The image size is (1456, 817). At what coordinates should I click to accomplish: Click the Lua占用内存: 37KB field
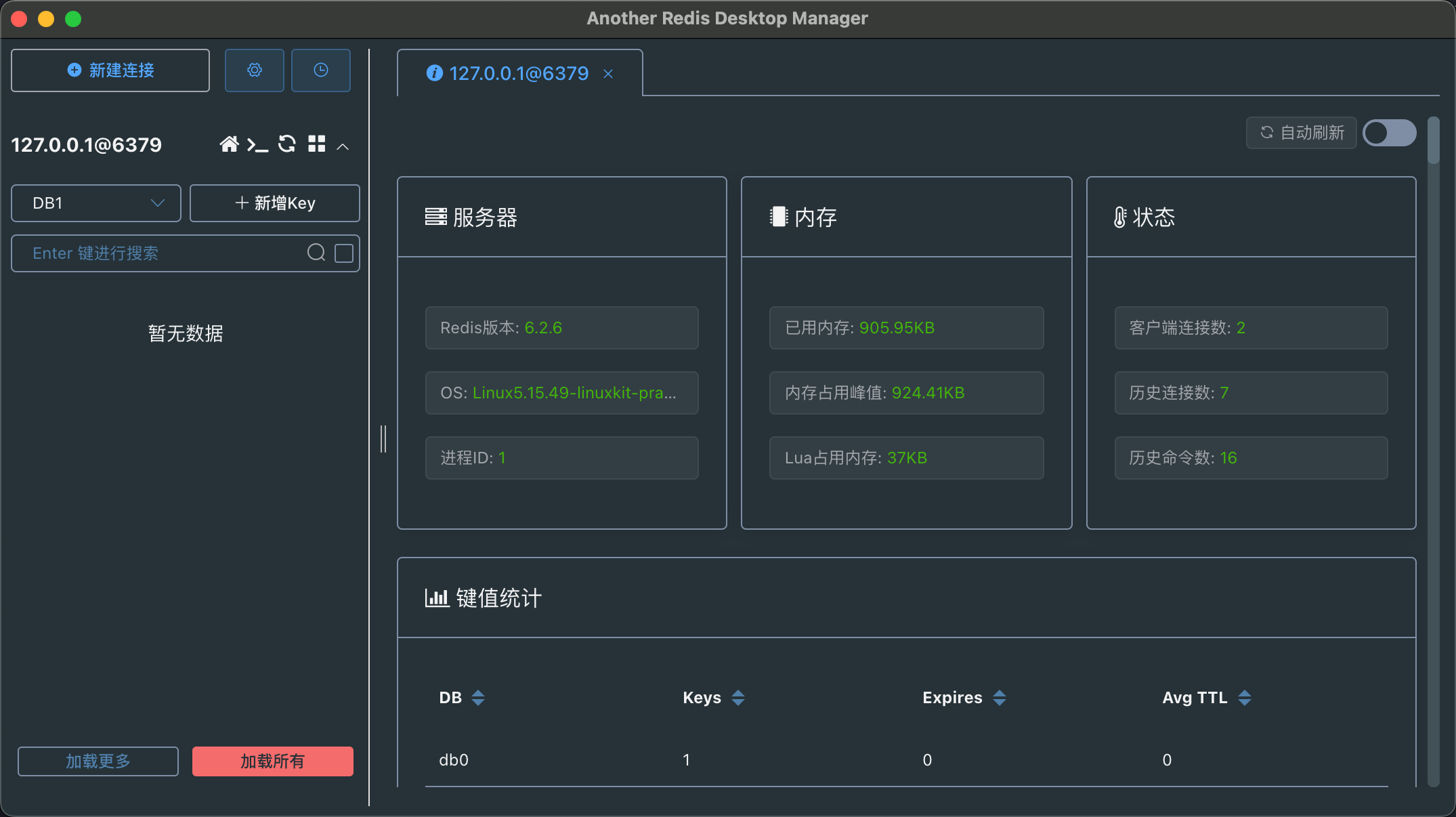(x=907, y=458)
